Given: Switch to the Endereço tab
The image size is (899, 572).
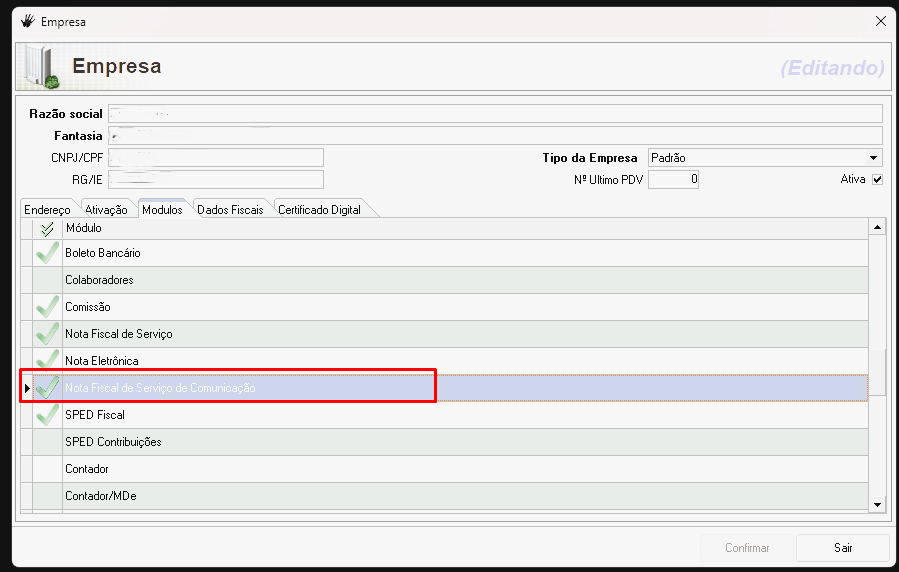Looking at the screenshot, I should pos(47,210).
